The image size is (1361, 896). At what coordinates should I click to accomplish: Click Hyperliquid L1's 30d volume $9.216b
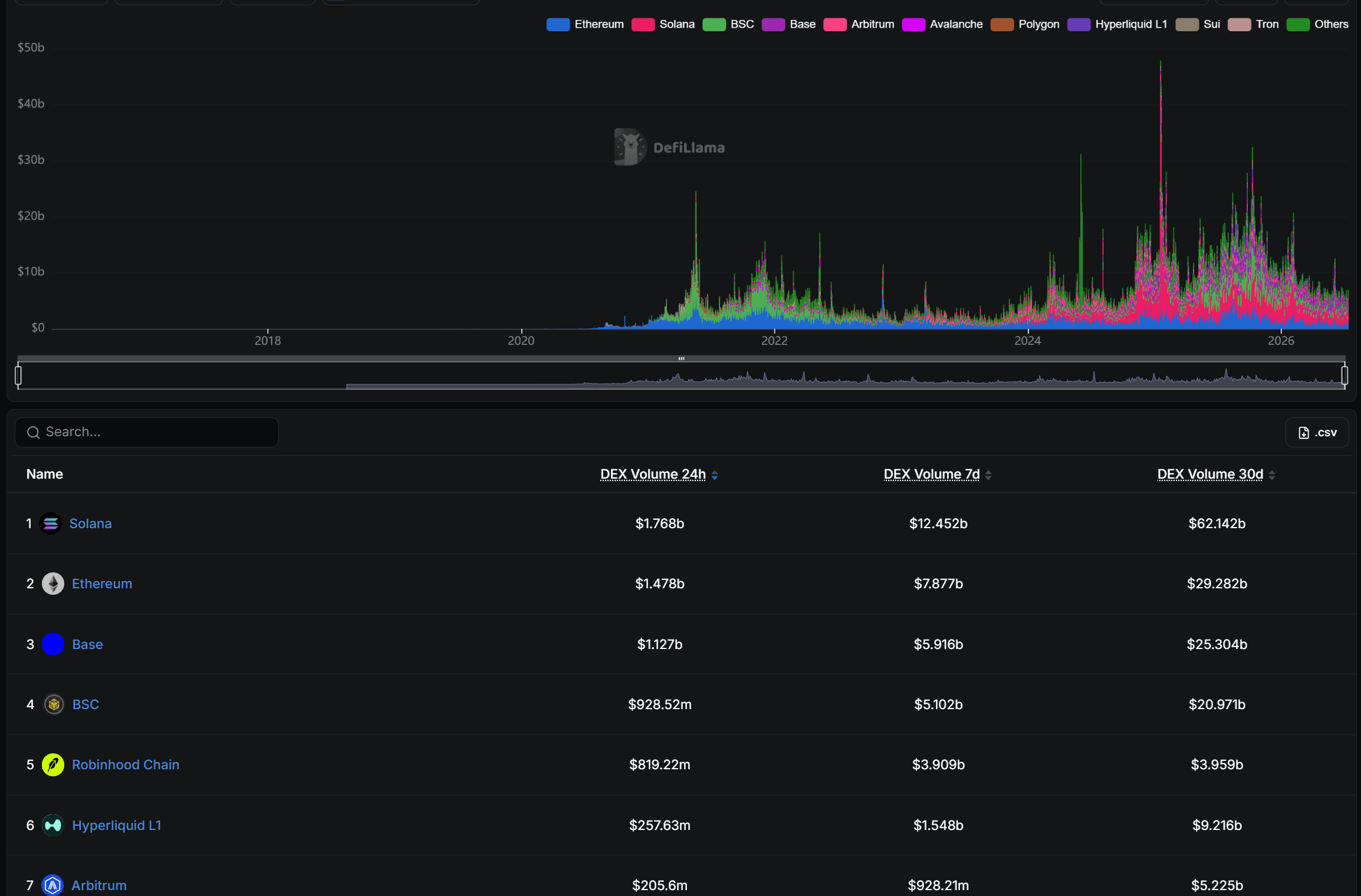point(1217,825)
